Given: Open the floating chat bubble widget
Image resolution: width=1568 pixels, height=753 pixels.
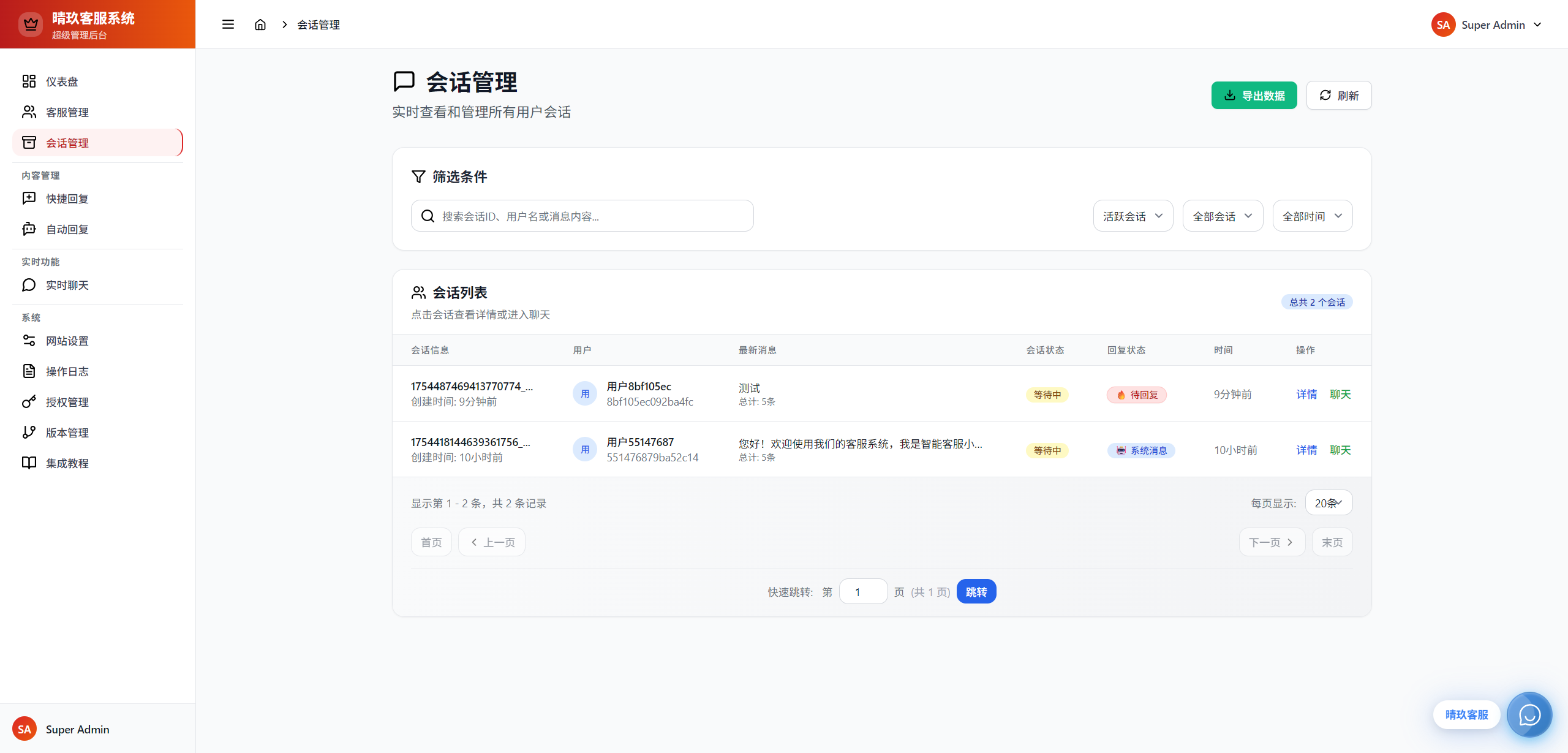Looking at the screenshot, I should (x=1529, y=714).
